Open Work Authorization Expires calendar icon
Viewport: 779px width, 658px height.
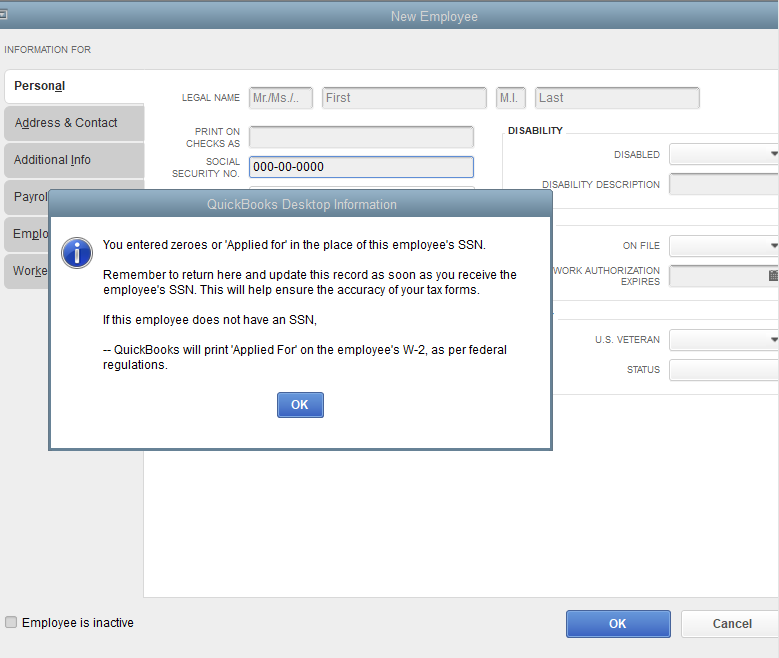click(773, 275)
